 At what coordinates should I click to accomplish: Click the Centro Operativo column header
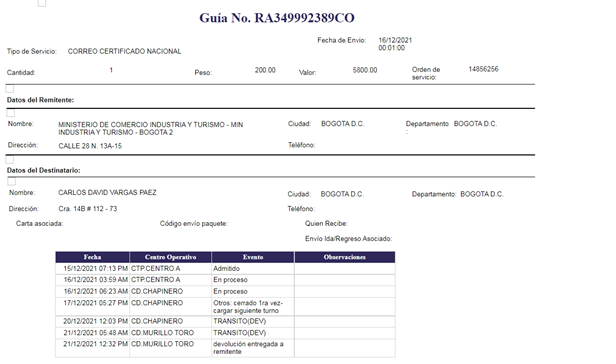click(170, 257)
